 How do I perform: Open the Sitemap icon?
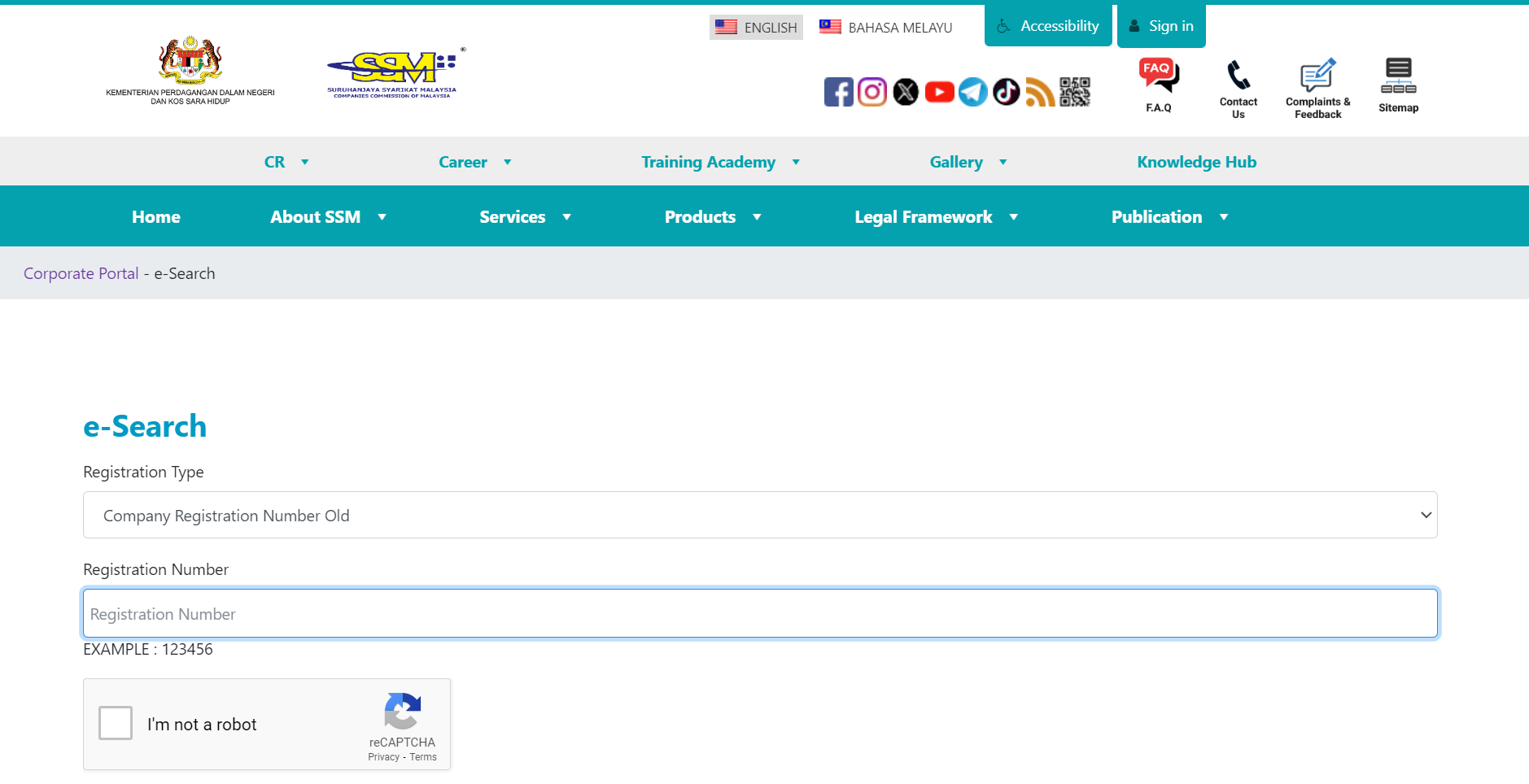(1399, 76)
